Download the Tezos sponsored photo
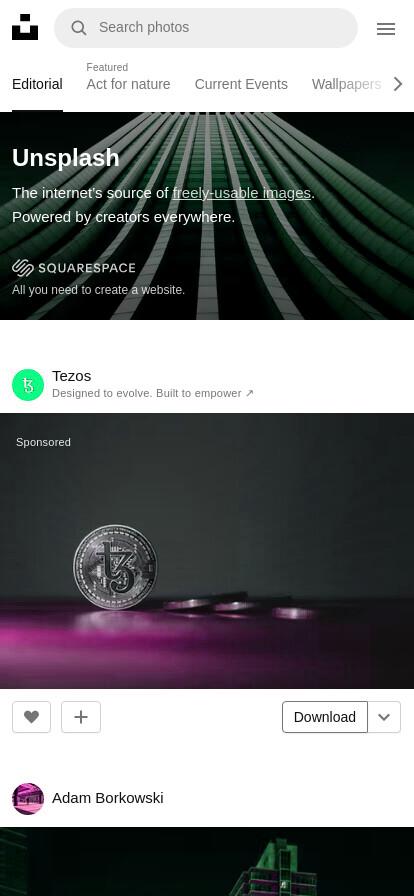Viewport: 414px width, 896px height. pyautogui.click(x=325, y=717)
